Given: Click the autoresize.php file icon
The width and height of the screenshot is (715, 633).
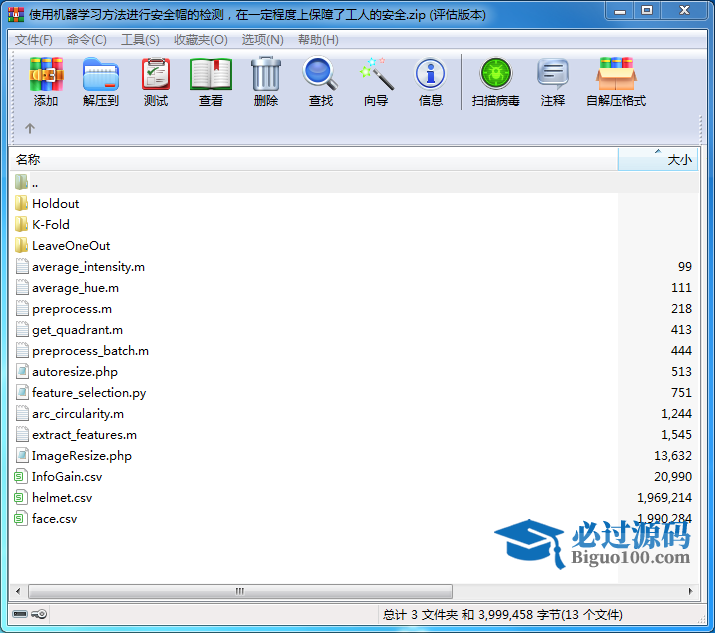Looking at the screenshot, I should 22,371.
